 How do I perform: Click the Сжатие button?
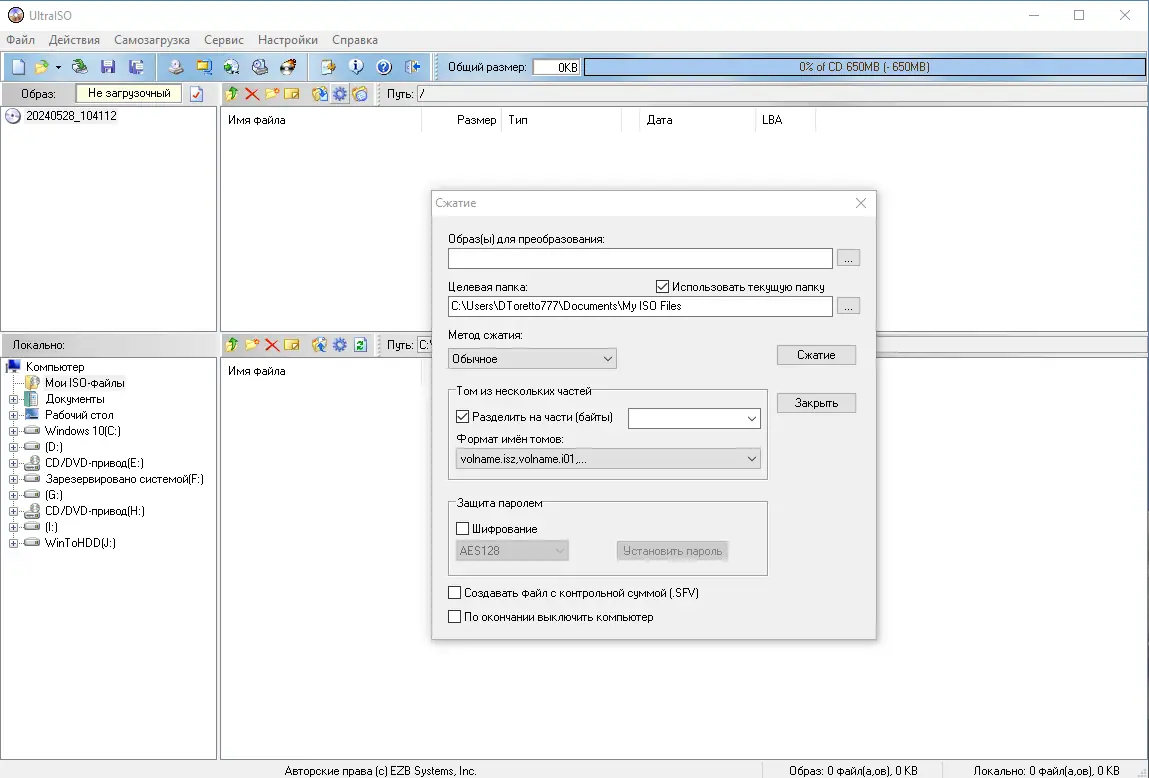tap(816, 355)
